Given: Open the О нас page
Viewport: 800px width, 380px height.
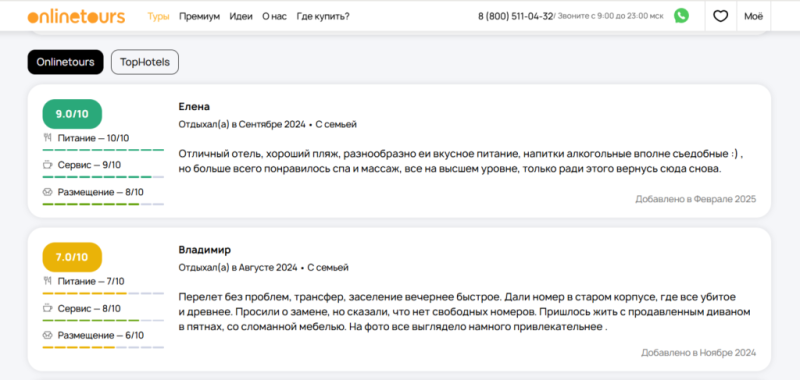Looking at the screenshot, I should [x=274, y=16].
